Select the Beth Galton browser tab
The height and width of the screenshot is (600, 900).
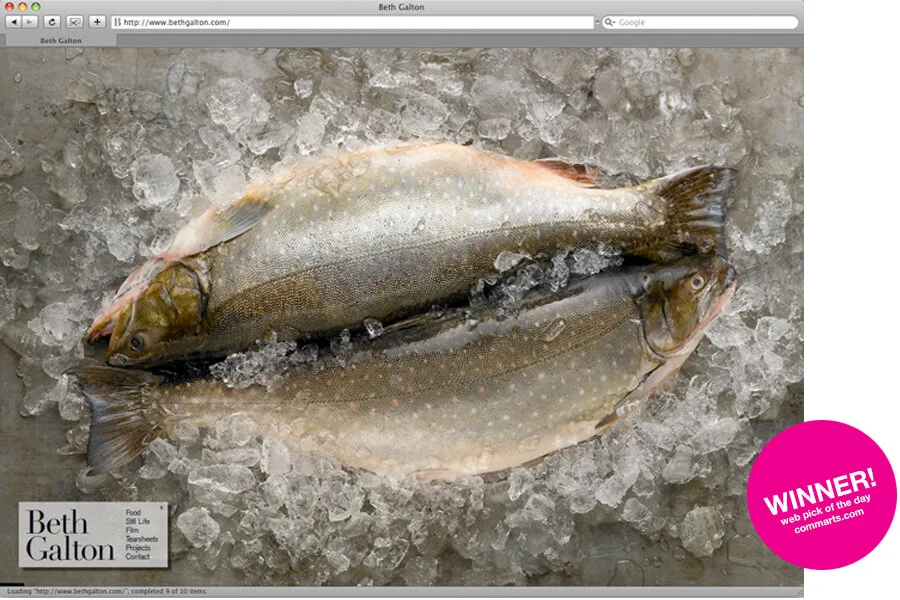[60, 40]
